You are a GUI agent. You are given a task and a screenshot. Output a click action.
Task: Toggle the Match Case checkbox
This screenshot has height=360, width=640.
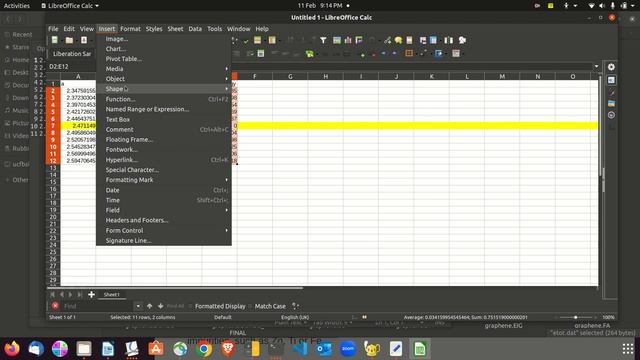point(267,306)
